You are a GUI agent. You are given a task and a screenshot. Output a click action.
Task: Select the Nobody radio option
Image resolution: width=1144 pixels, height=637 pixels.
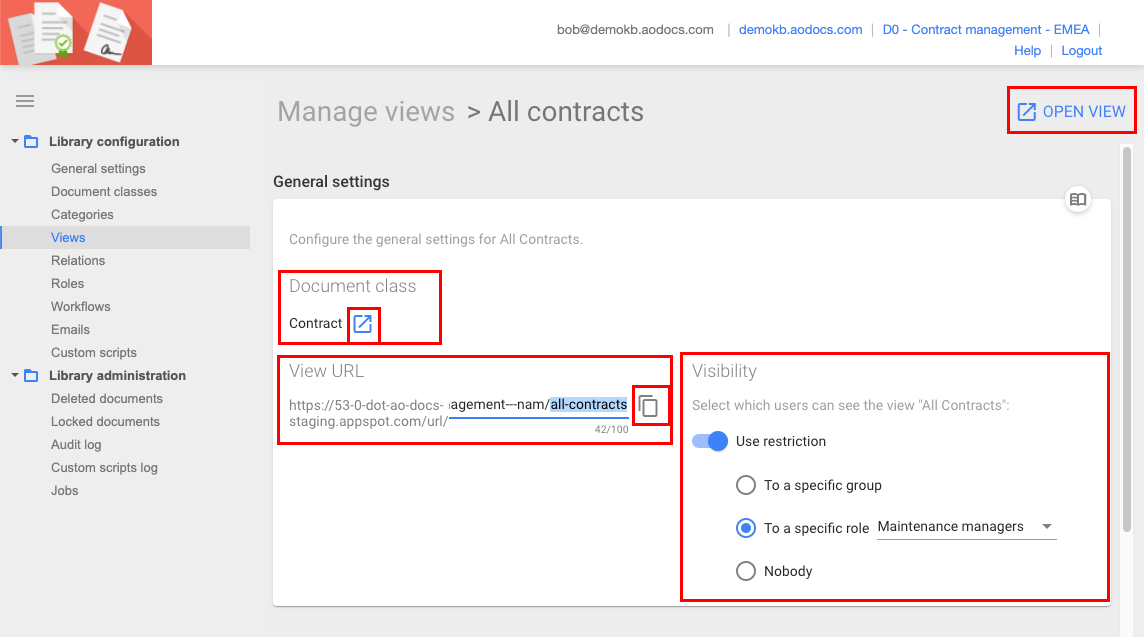tap(745, 571)
